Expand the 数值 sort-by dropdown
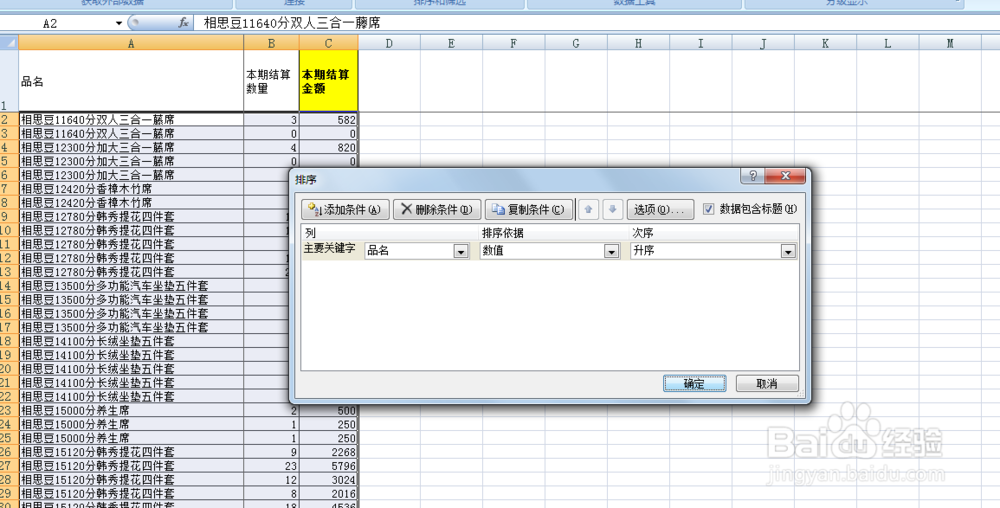1000x508 pixels. pos(612,252)
